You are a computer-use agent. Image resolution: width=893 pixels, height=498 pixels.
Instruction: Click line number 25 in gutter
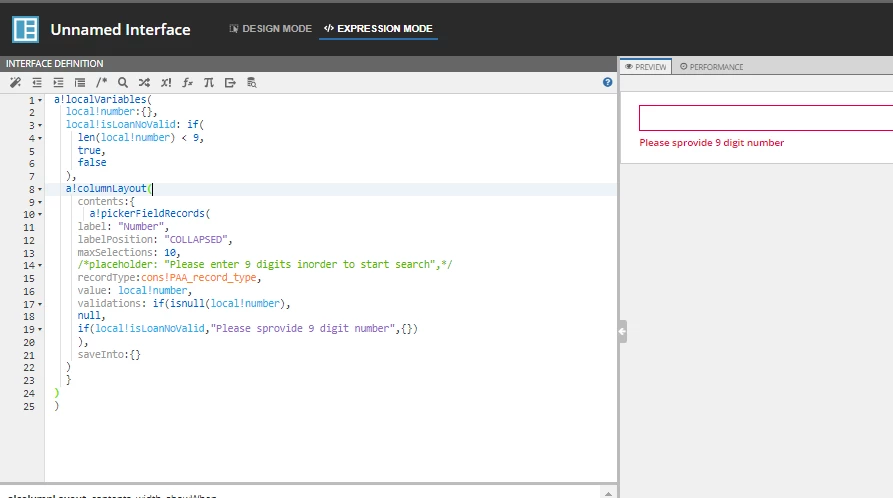29,406
